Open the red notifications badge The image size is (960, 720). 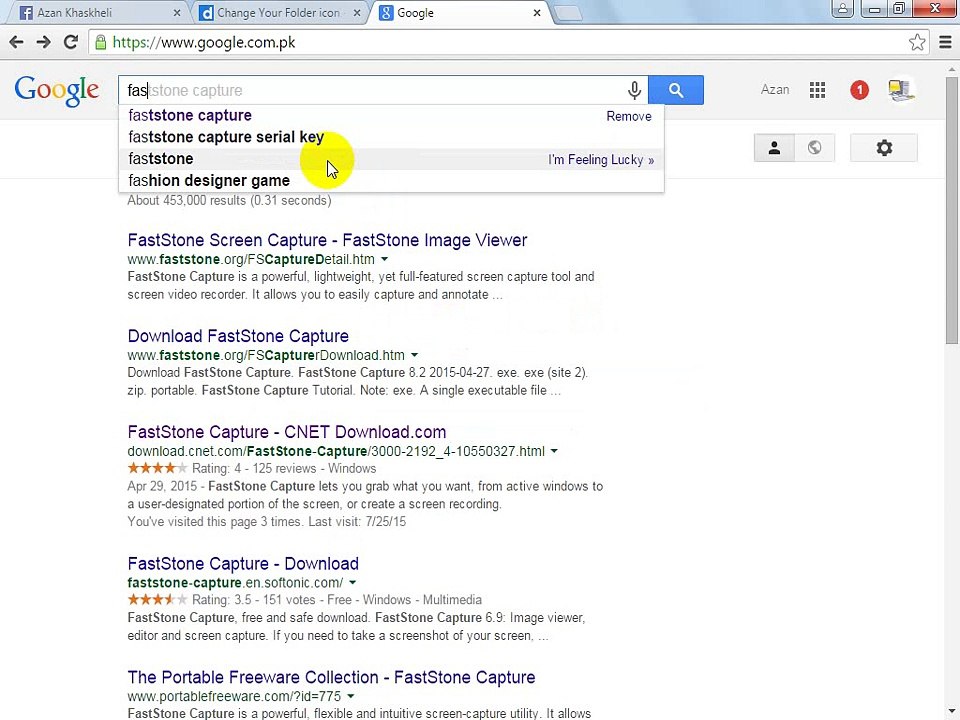[x=859, y=90]
